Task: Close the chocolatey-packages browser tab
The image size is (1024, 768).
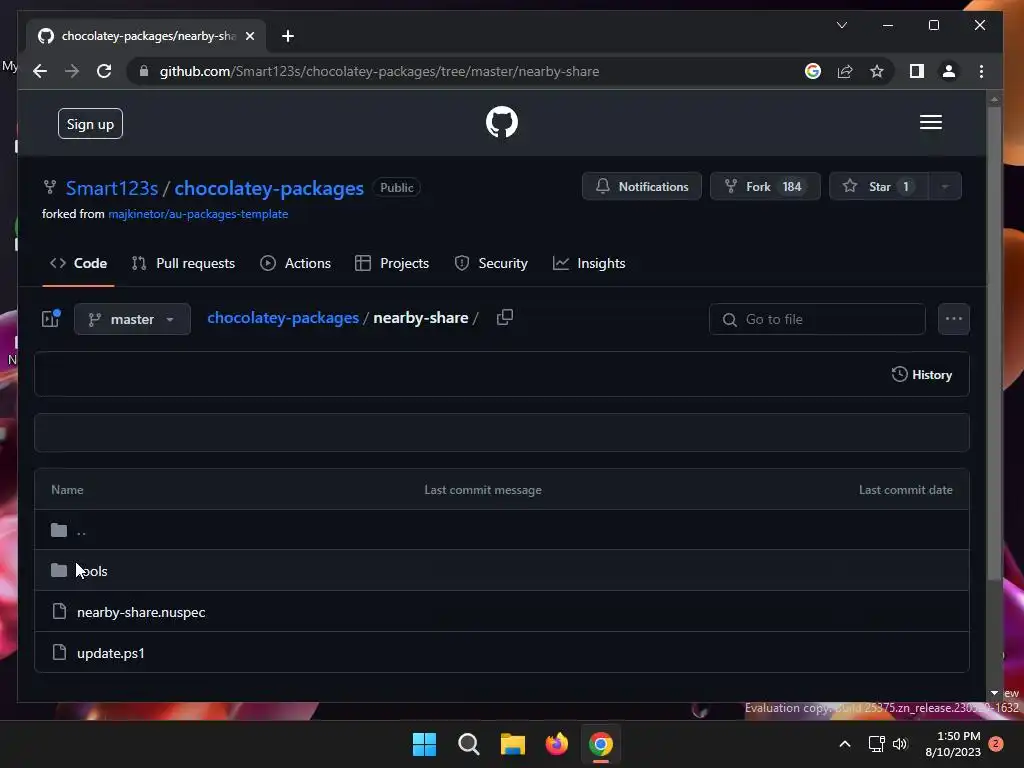Action: tap(249, 36)
